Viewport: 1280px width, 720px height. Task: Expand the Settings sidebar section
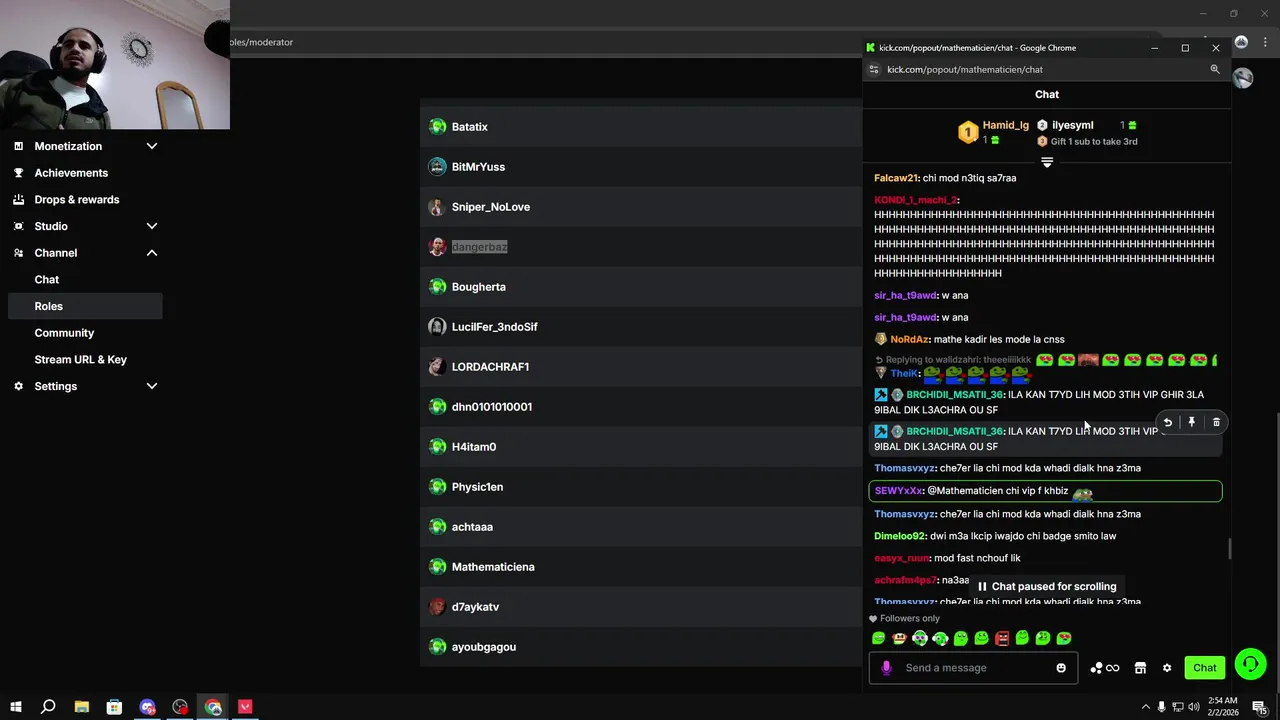point(152,386)
